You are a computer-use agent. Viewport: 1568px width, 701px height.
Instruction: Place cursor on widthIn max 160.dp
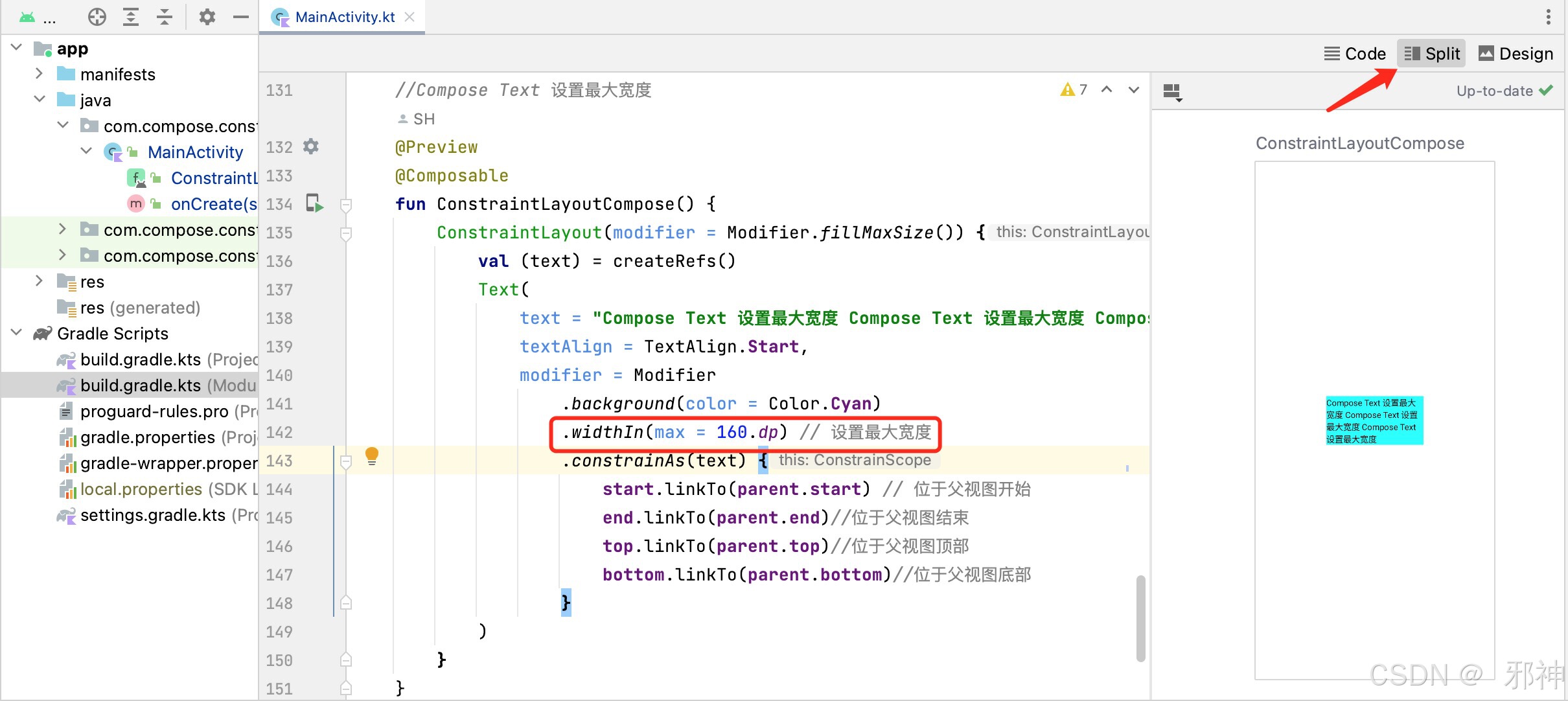674,432
